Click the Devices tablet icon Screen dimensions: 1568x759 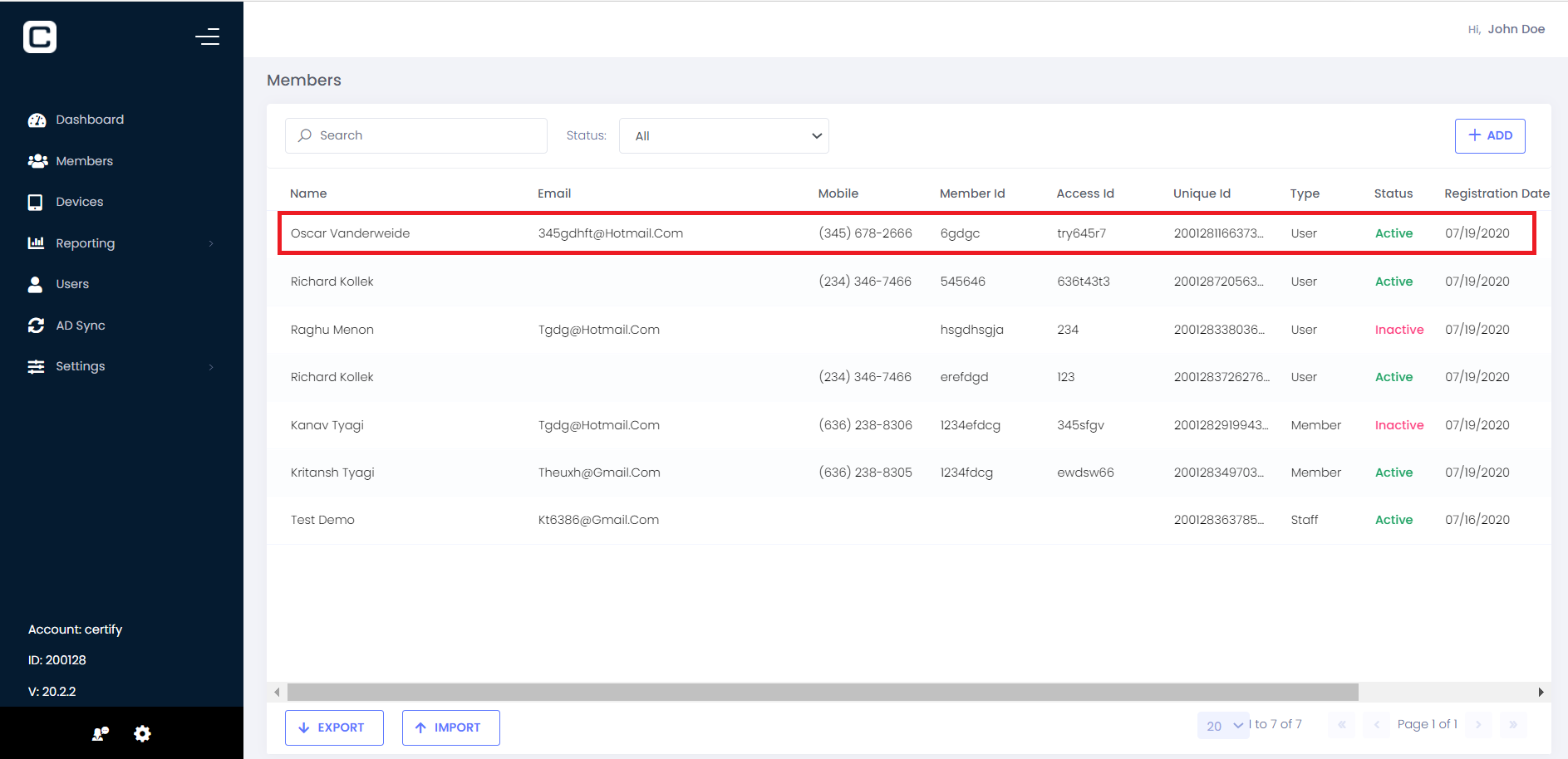click(35, 203)
